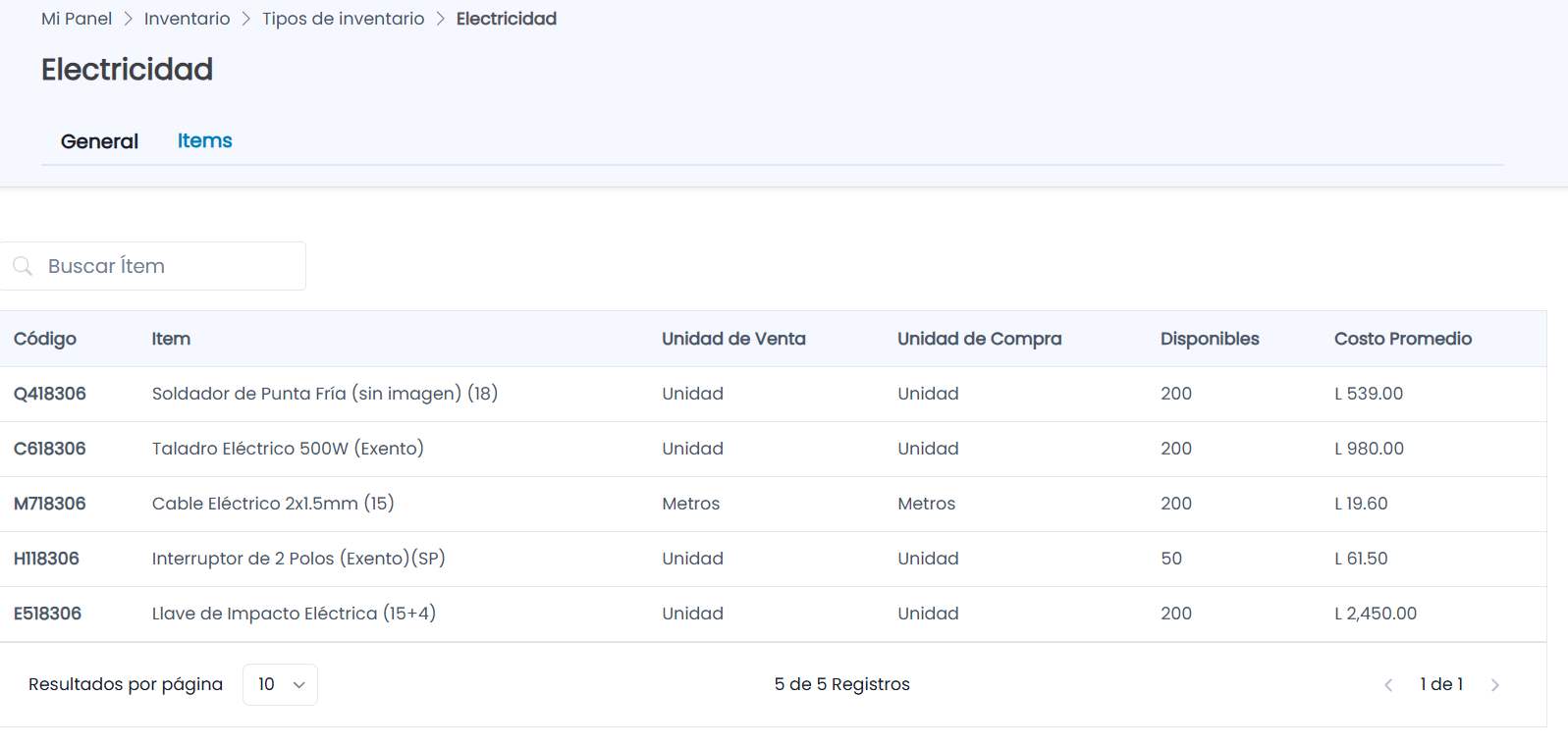The width and height of the screenshot is (1568, 749).
Task: Open item code Q418306
Action: pyautogui.click(x=50, y=394)
